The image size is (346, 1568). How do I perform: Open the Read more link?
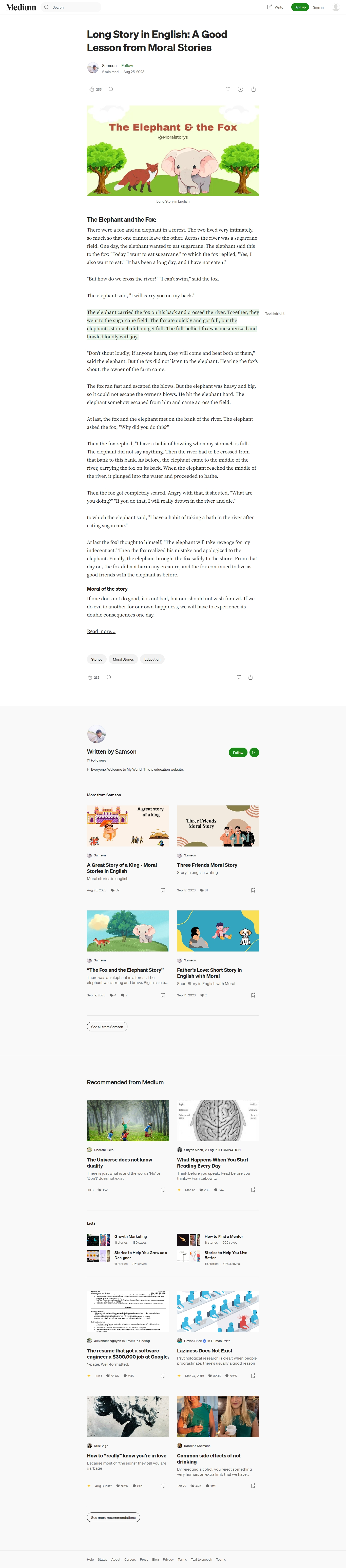(101, 631)
